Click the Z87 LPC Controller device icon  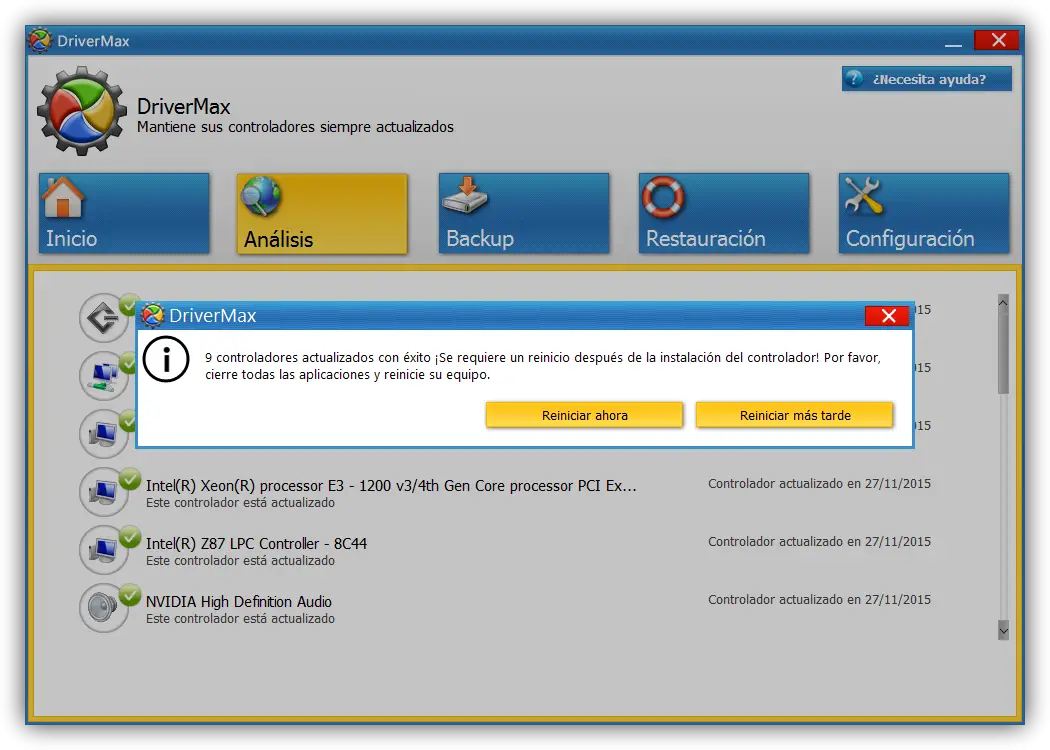coord(103,550)
